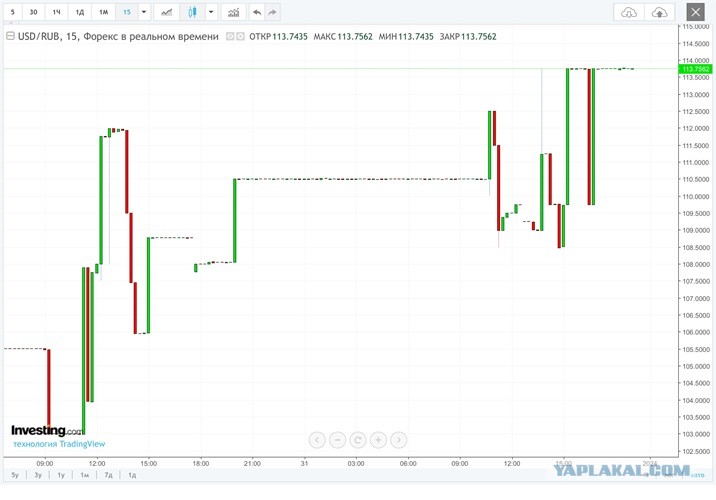716x500 pixels.
Task: Select the 1Д daily timeframe in toolbar
Action: click(80, 12)
